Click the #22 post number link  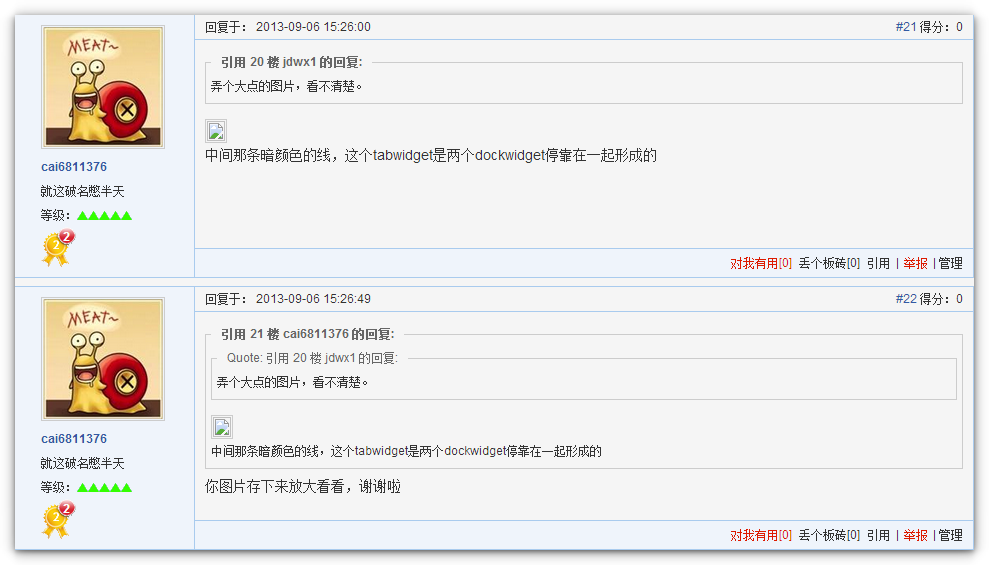905,299
